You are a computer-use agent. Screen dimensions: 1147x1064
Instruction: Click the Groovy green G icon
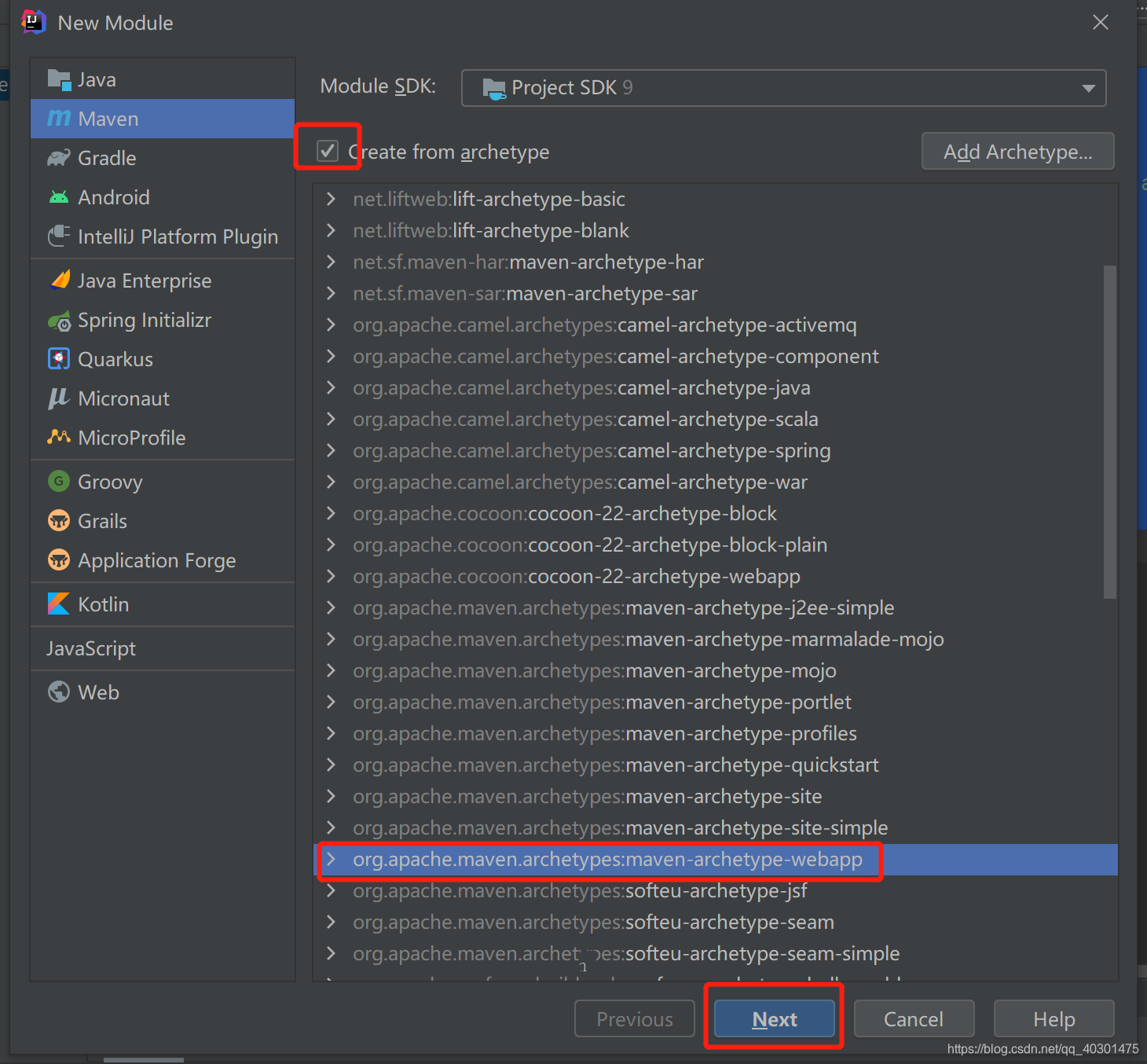point(59,481)
